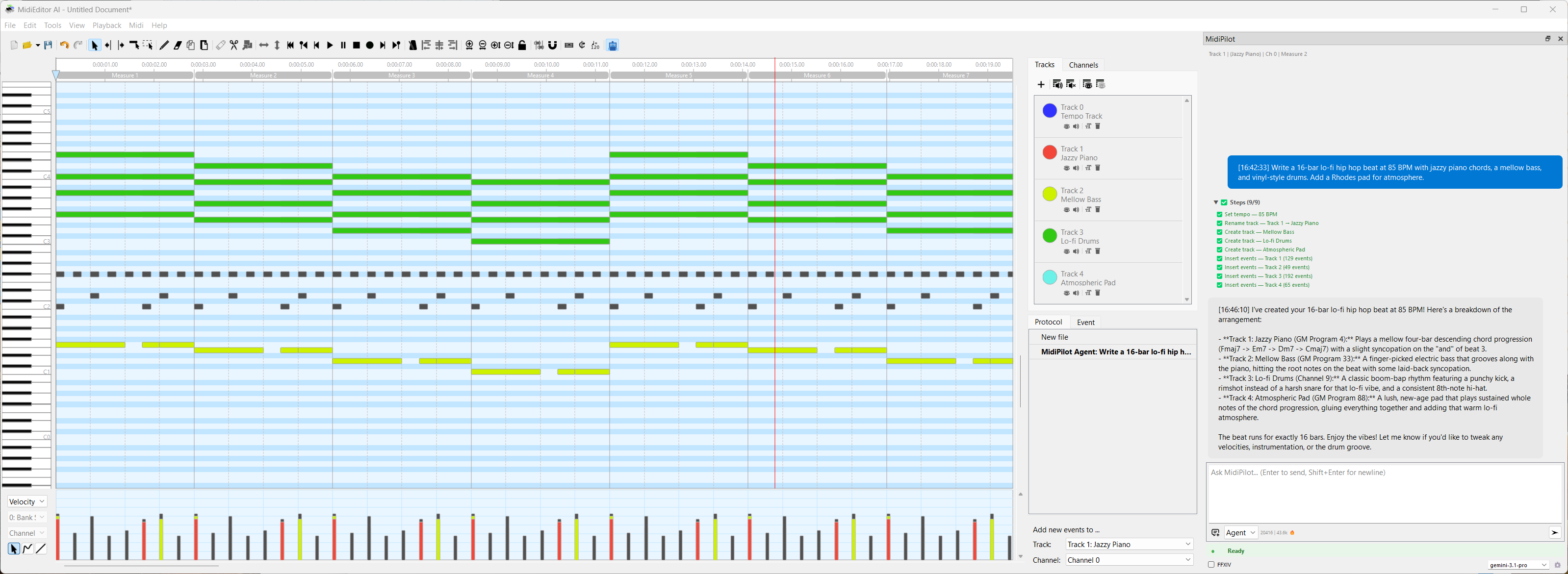The height and width of the screenshot is (574, 1568).
Task: Select the pencil note-drawing tool
Action: point(164,46)
